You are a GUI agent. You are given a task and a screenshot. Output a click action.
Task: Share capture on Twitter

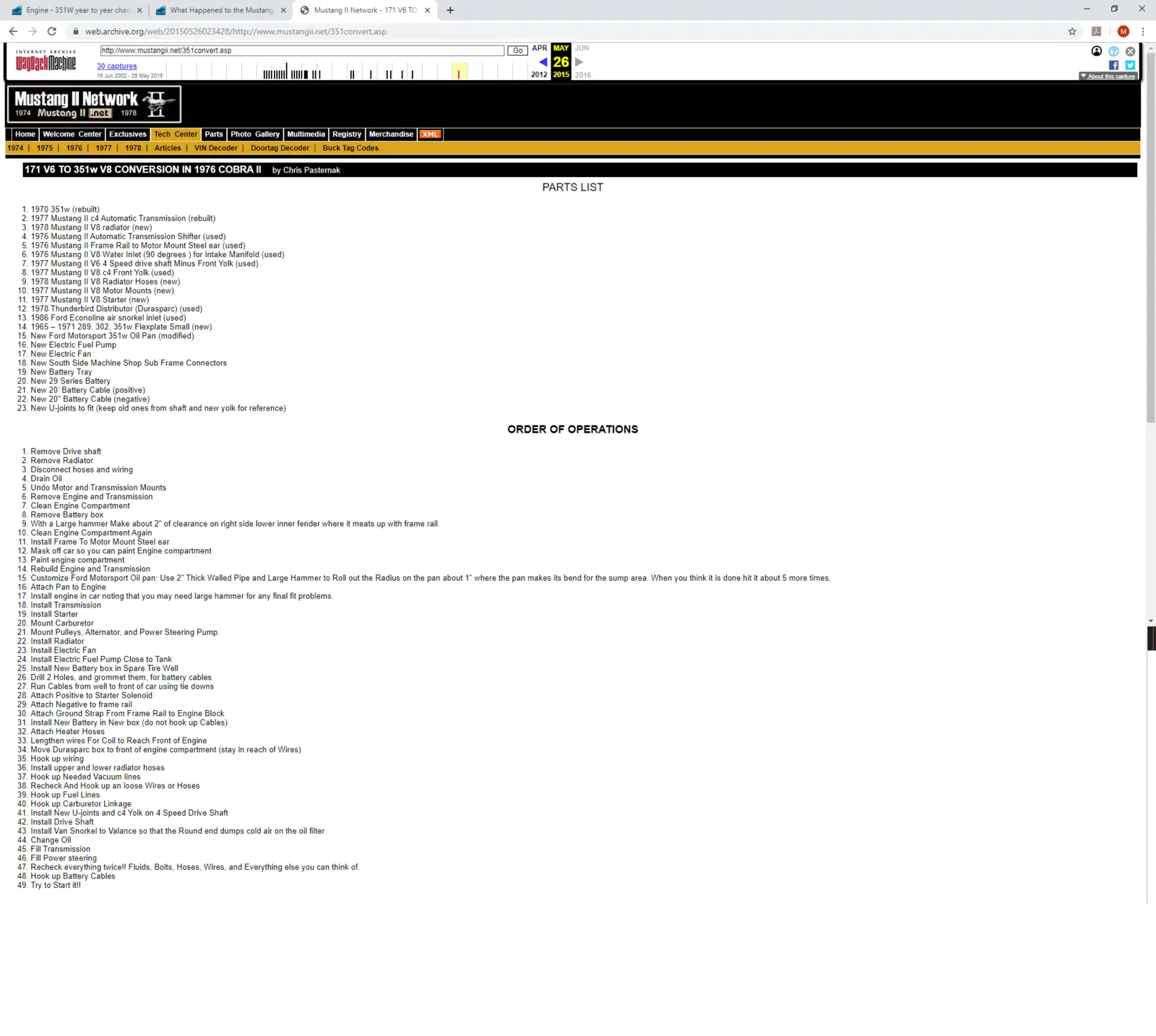(x=1130, y=65)
